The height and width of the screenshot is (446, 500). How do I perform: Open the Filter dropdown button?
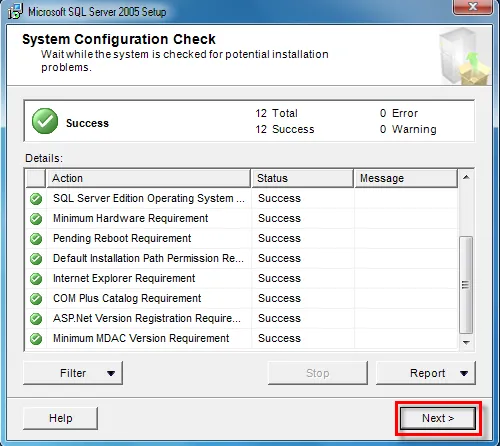[x=73, y=373]
